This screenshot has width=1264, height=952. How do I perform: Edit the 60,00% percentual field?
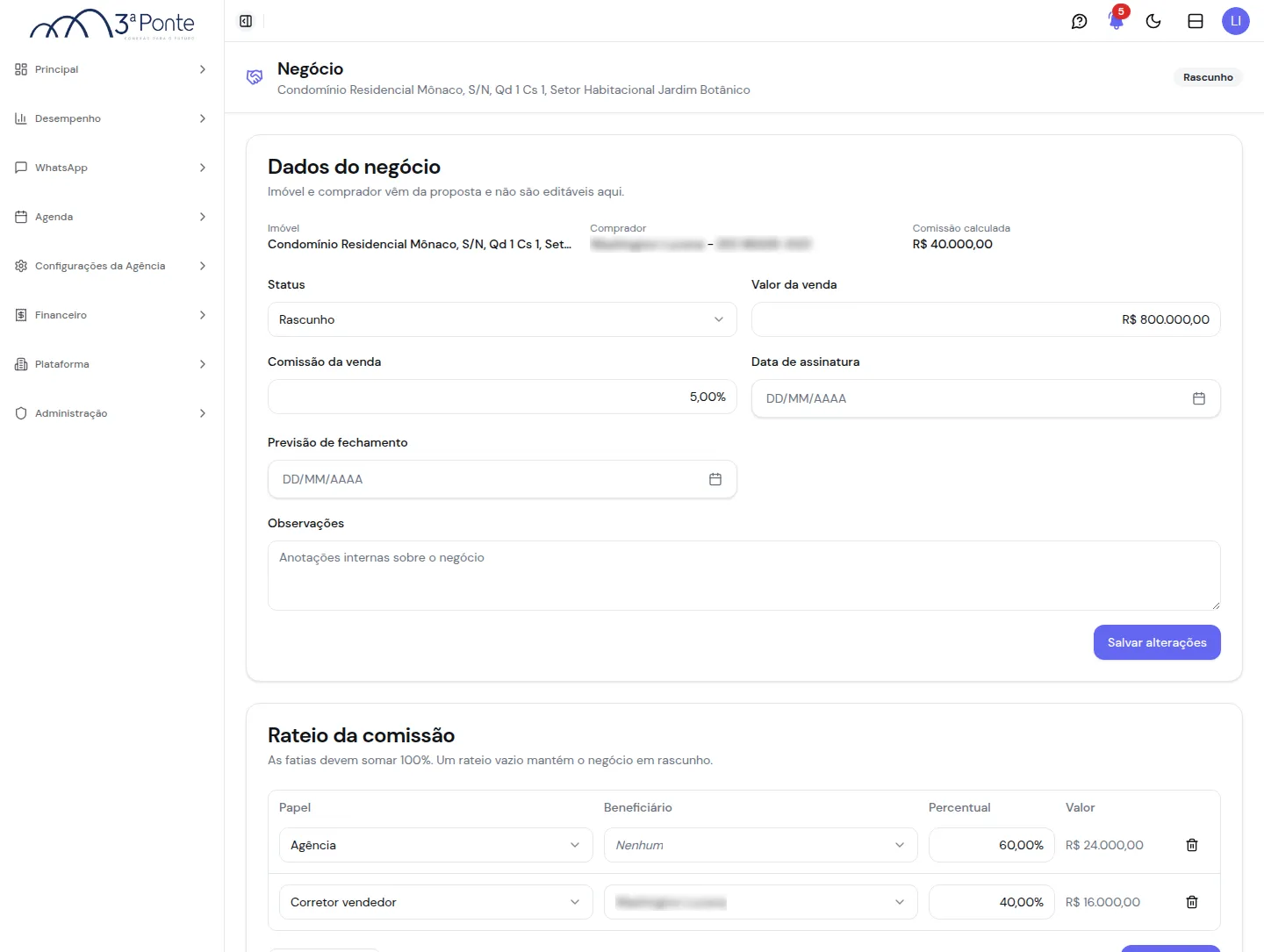click(992, 845)
